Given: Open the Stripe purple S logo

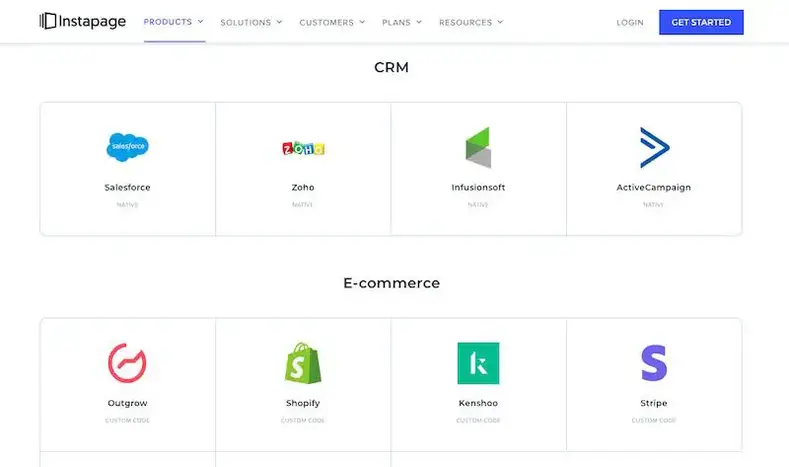Looking at the screenshot, I should [x=654, y=363].
